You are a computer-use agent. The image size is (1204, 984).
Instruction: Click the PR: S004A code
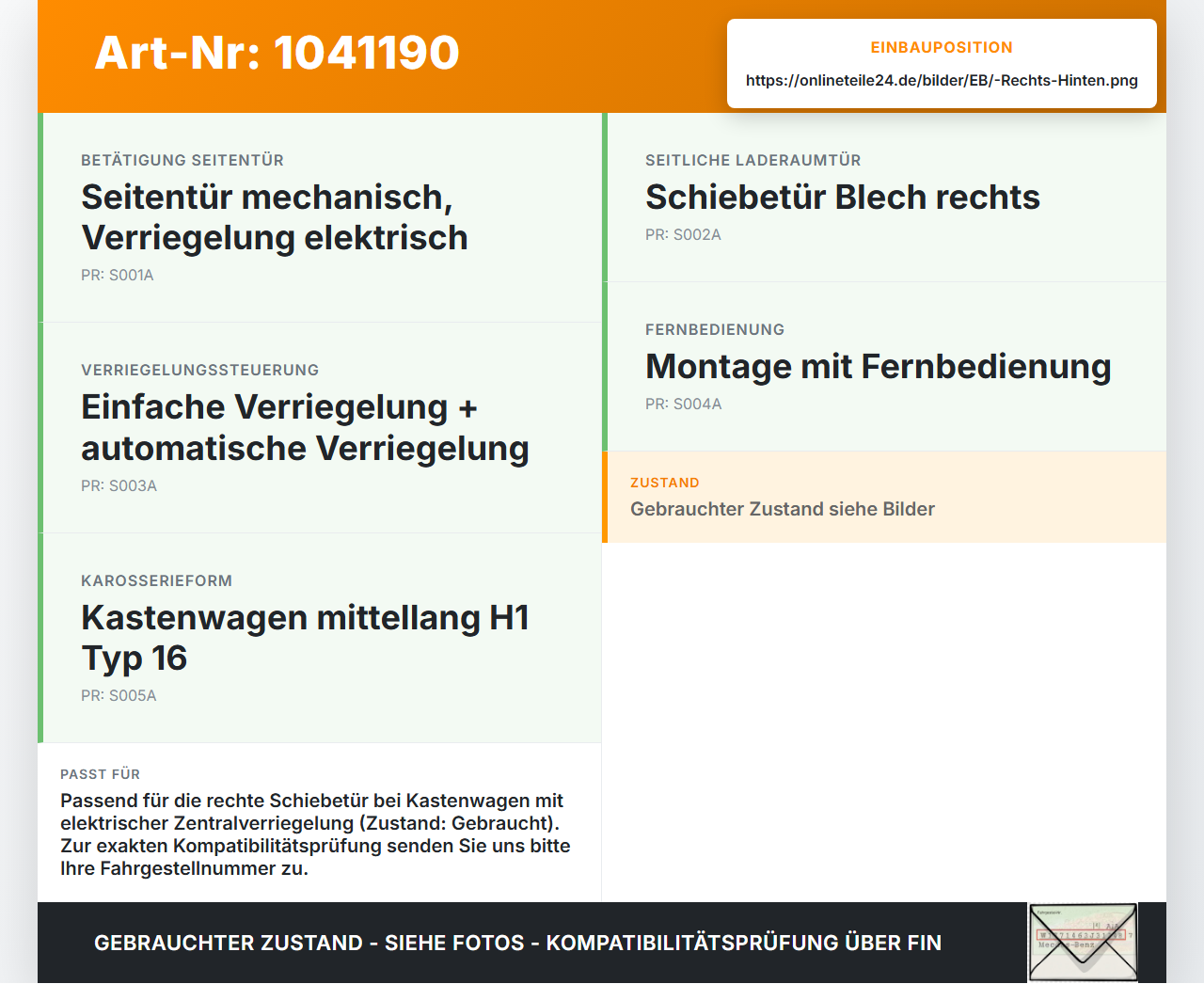(x=684, y=405)
